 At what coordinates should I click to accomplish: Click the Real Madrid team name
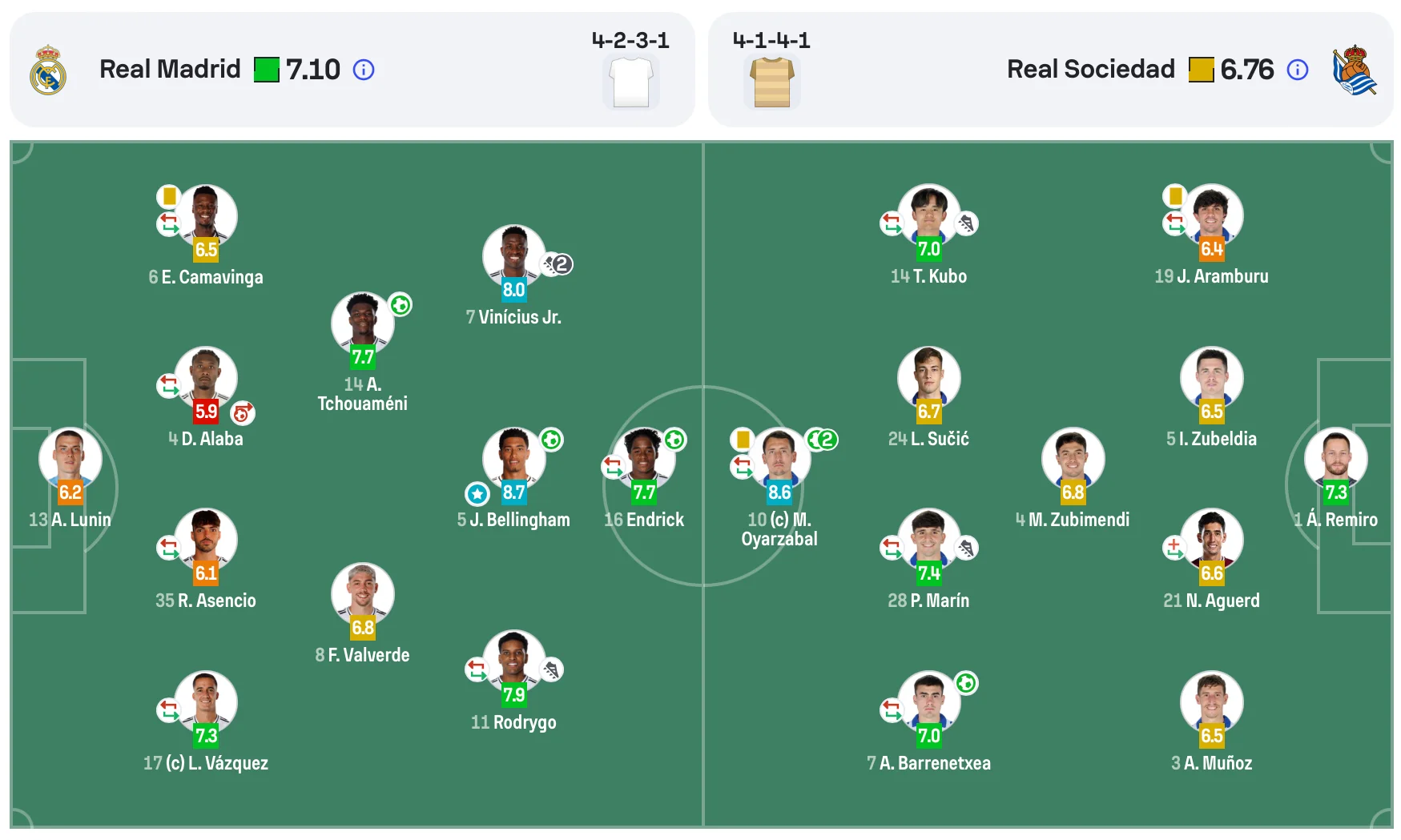pyautogui.click(x=170, y=70)
